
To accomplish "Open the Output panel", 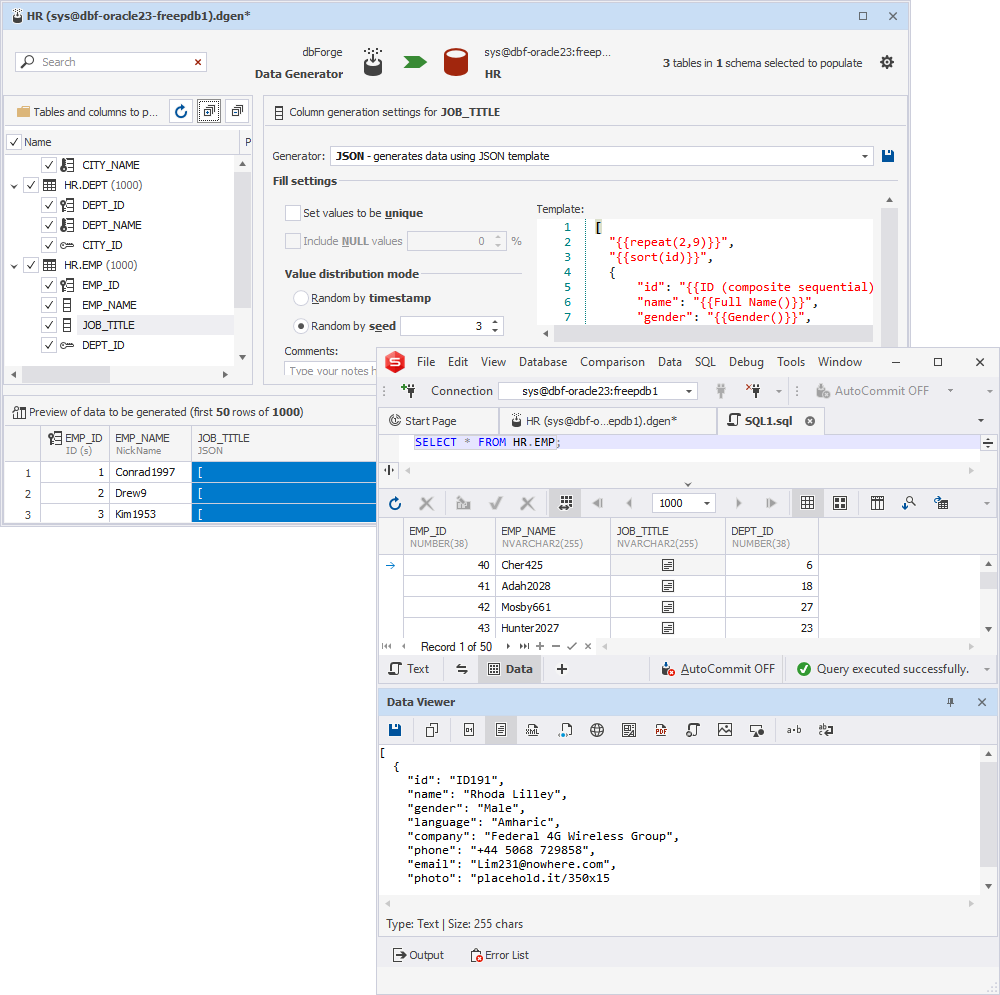I will 418,955.
